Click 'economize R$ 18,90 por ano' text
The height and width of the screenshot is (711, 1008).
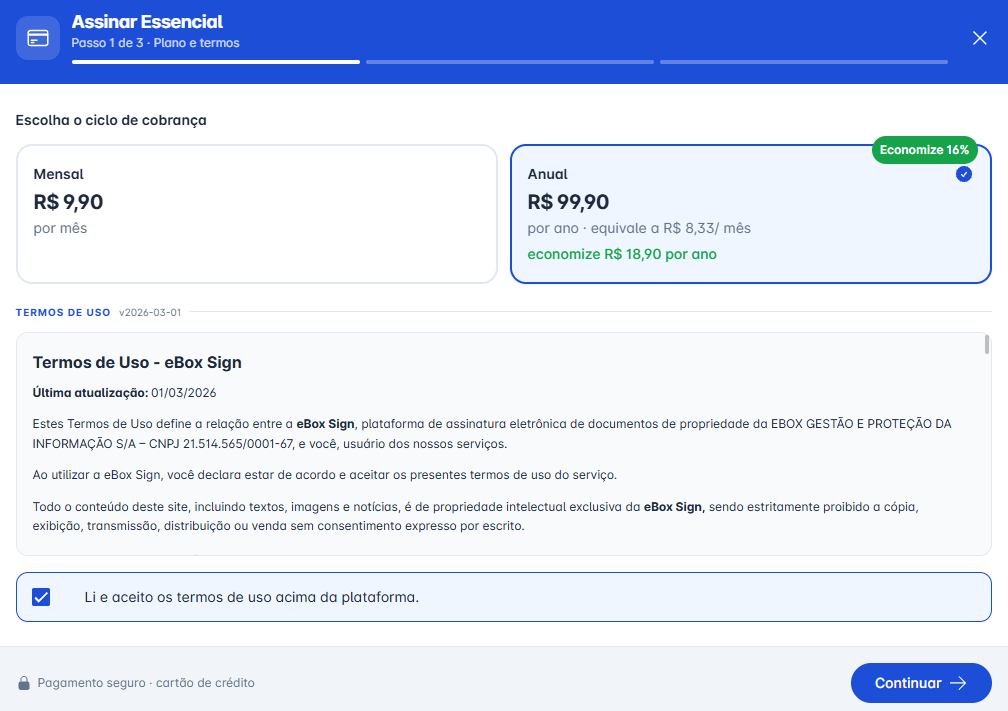(622, 255)
